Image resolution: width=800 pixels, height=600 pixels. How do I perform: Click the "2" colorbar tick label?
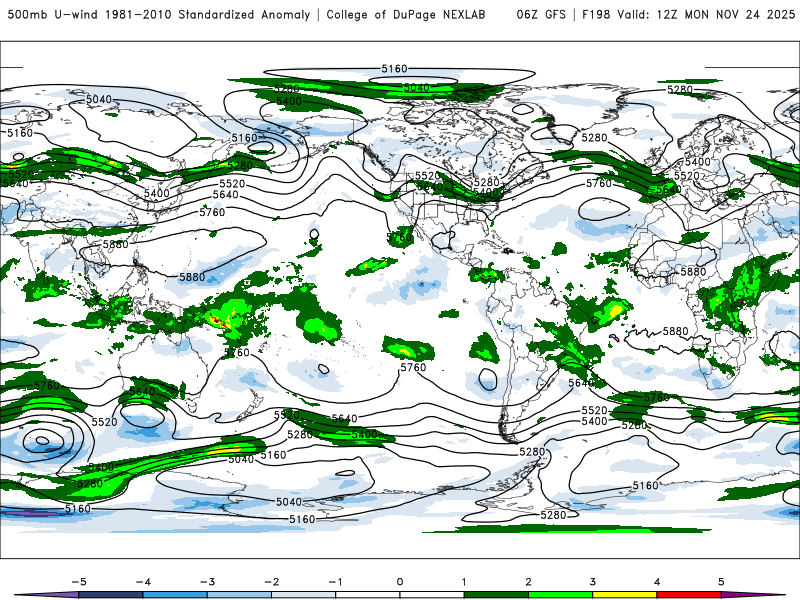[529, 582]
